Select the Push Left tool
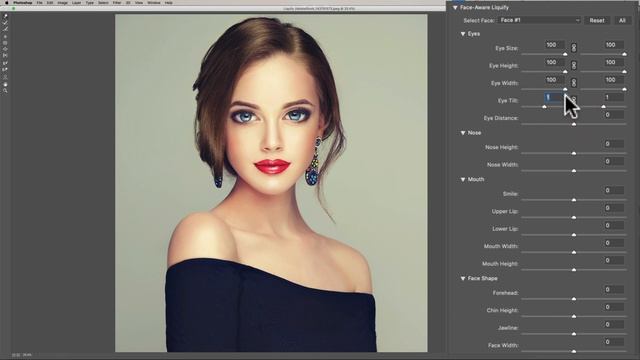The height and width of the screenshot is (360, 640). pos(5,56)
